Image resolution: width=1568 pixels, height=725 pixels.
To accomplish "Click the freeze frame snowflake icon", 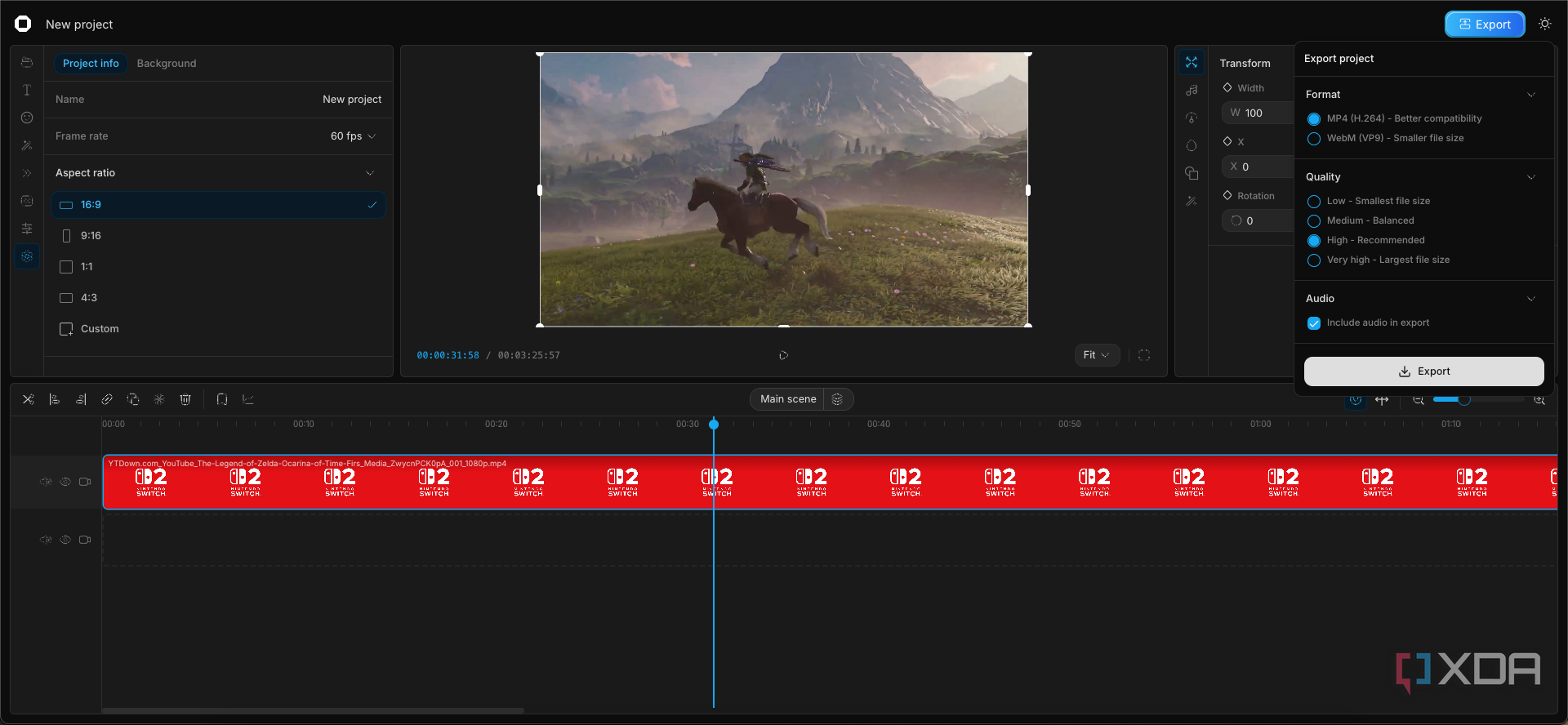I will [x=159, y=399].
